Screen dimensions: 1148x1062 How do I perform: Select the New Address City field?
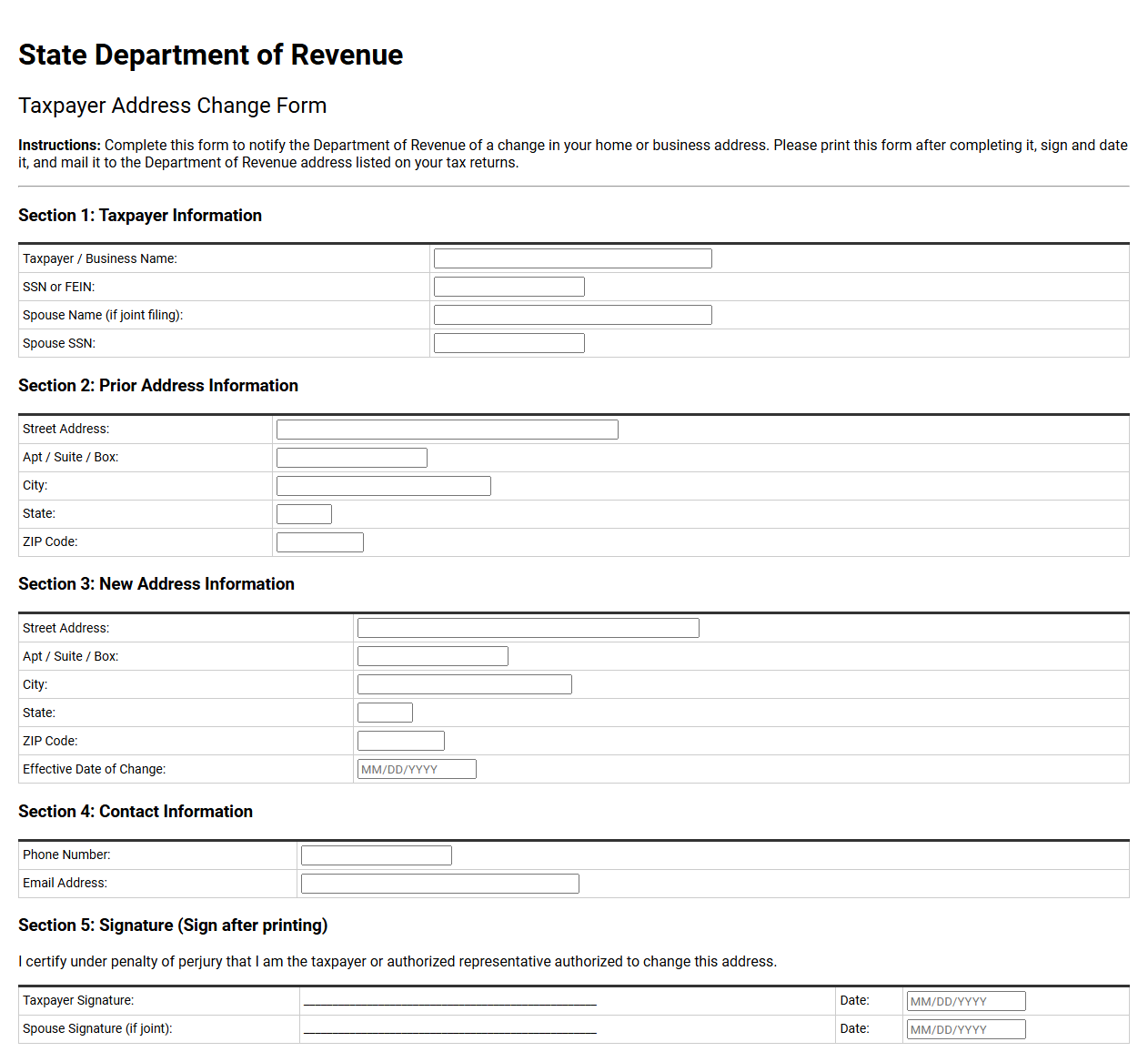click(x=465, y=684)
